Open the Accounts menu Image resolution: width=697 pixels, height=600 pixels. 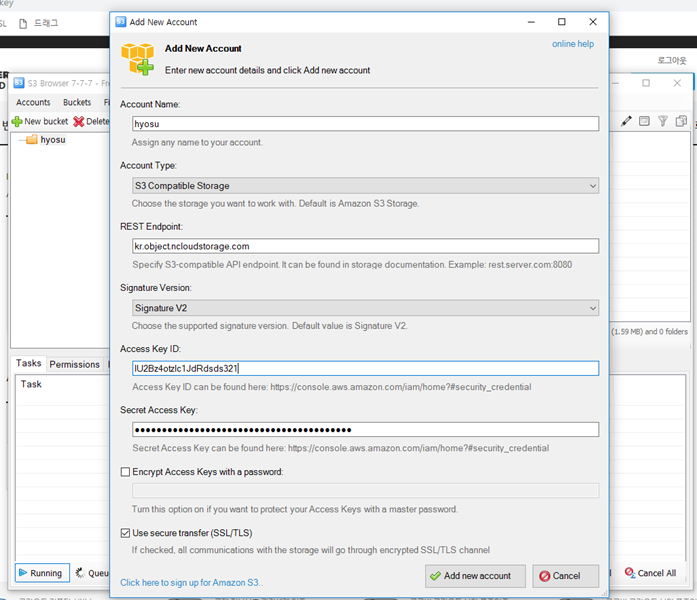pyautogui.click(x=33, y=102)
